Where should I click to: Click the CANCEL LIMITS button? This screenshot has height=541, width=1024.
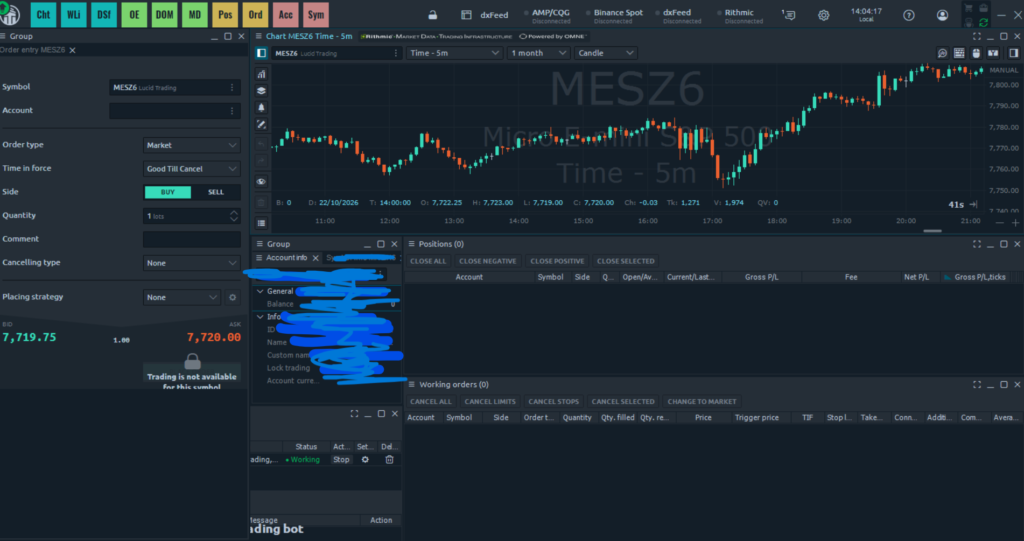(490, 401)
